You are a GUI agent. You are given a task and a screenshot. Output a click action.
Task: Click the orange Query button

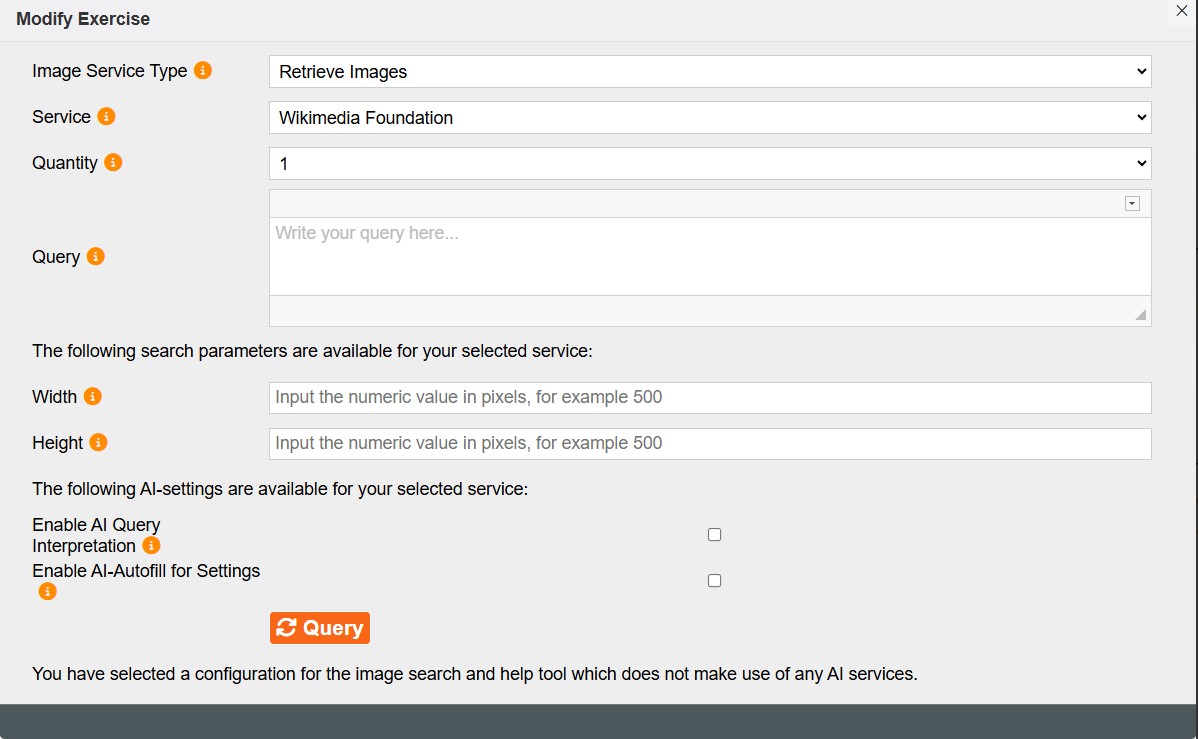319,627
